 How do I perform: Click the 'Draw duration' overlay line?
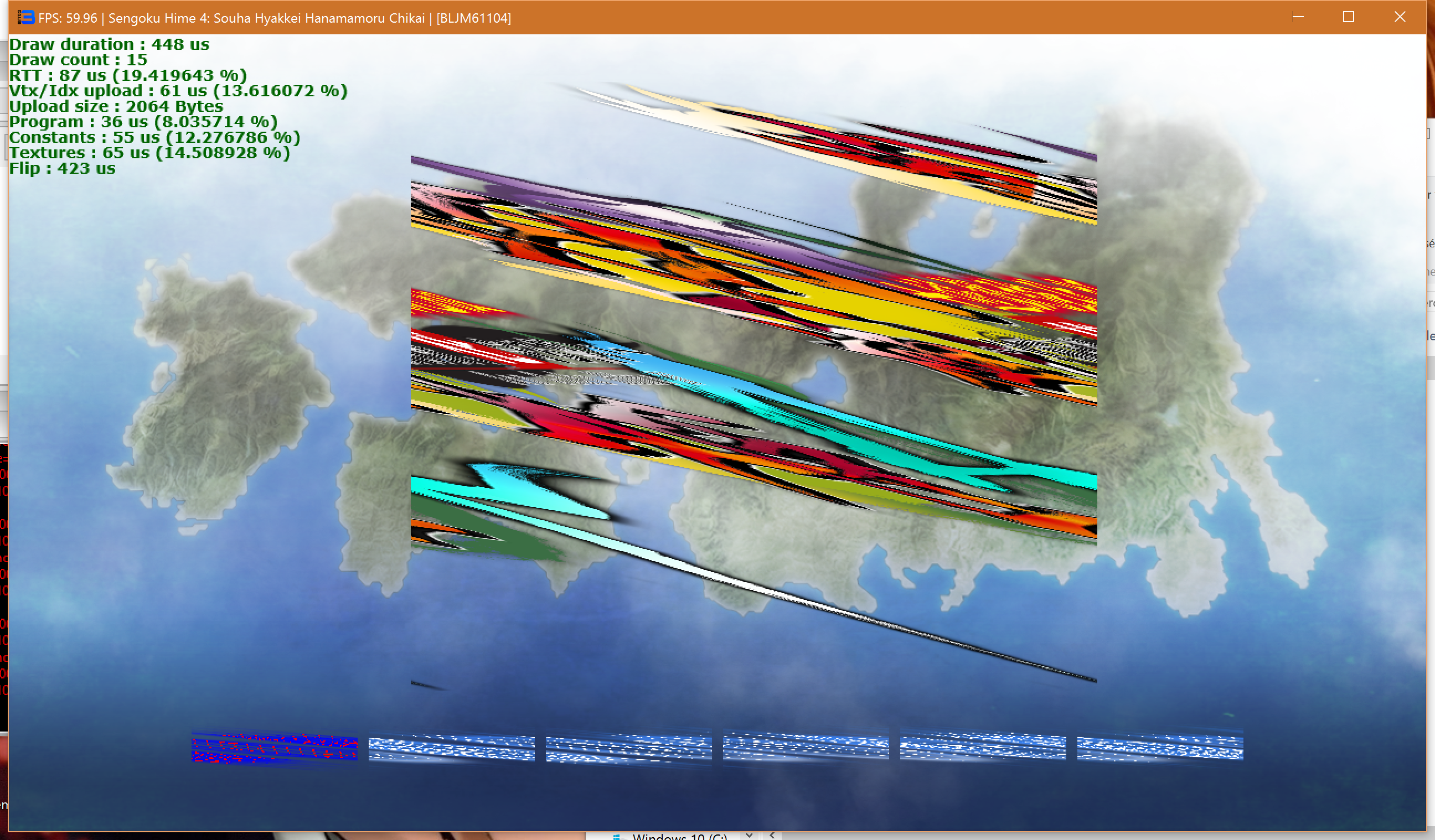tap(109, 44)
